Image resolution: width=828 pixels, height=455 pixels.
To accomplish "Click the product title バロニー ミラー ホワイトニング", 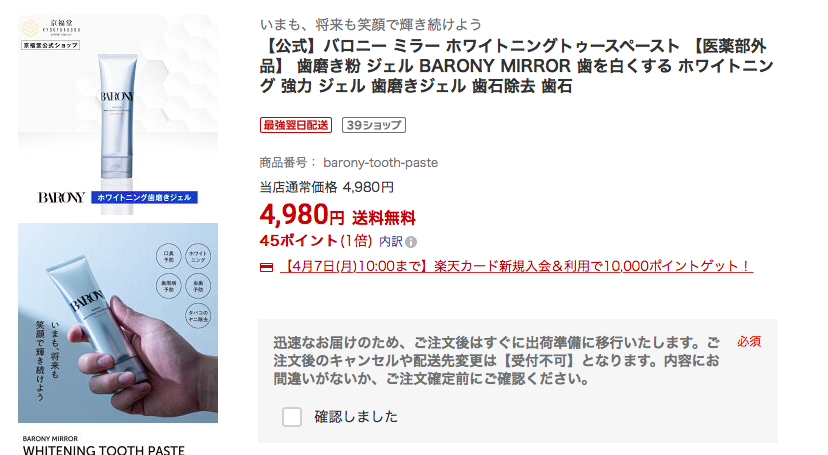I will click(516, 66).
